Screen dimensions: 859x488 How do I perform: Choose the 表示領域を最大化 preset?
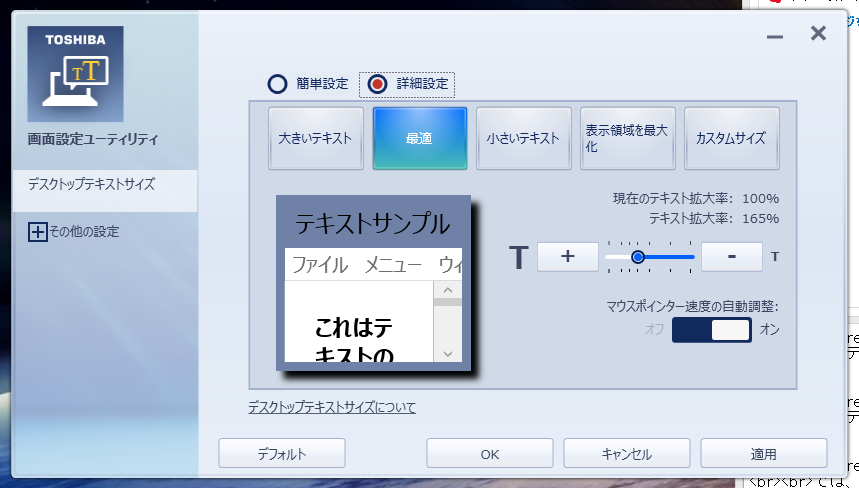628,138
